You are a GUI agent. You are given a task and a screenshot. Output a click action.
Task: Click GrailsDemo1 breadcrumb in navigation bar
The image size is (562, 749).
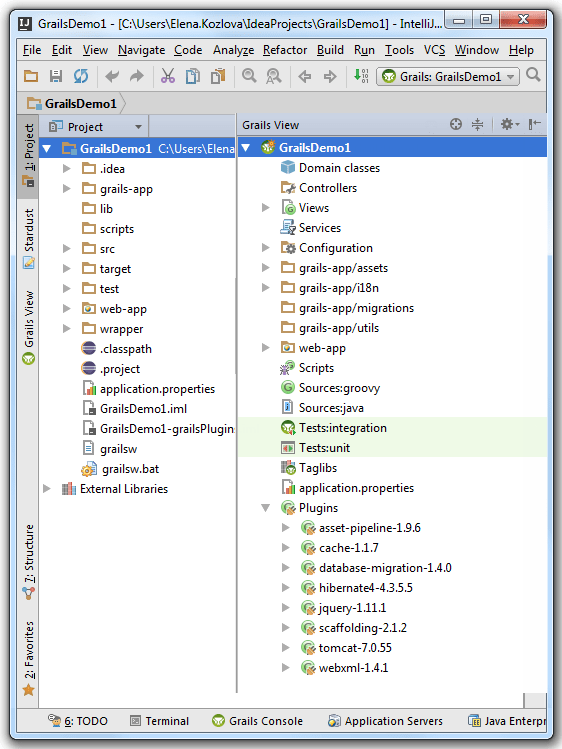[x=72, y=104]
